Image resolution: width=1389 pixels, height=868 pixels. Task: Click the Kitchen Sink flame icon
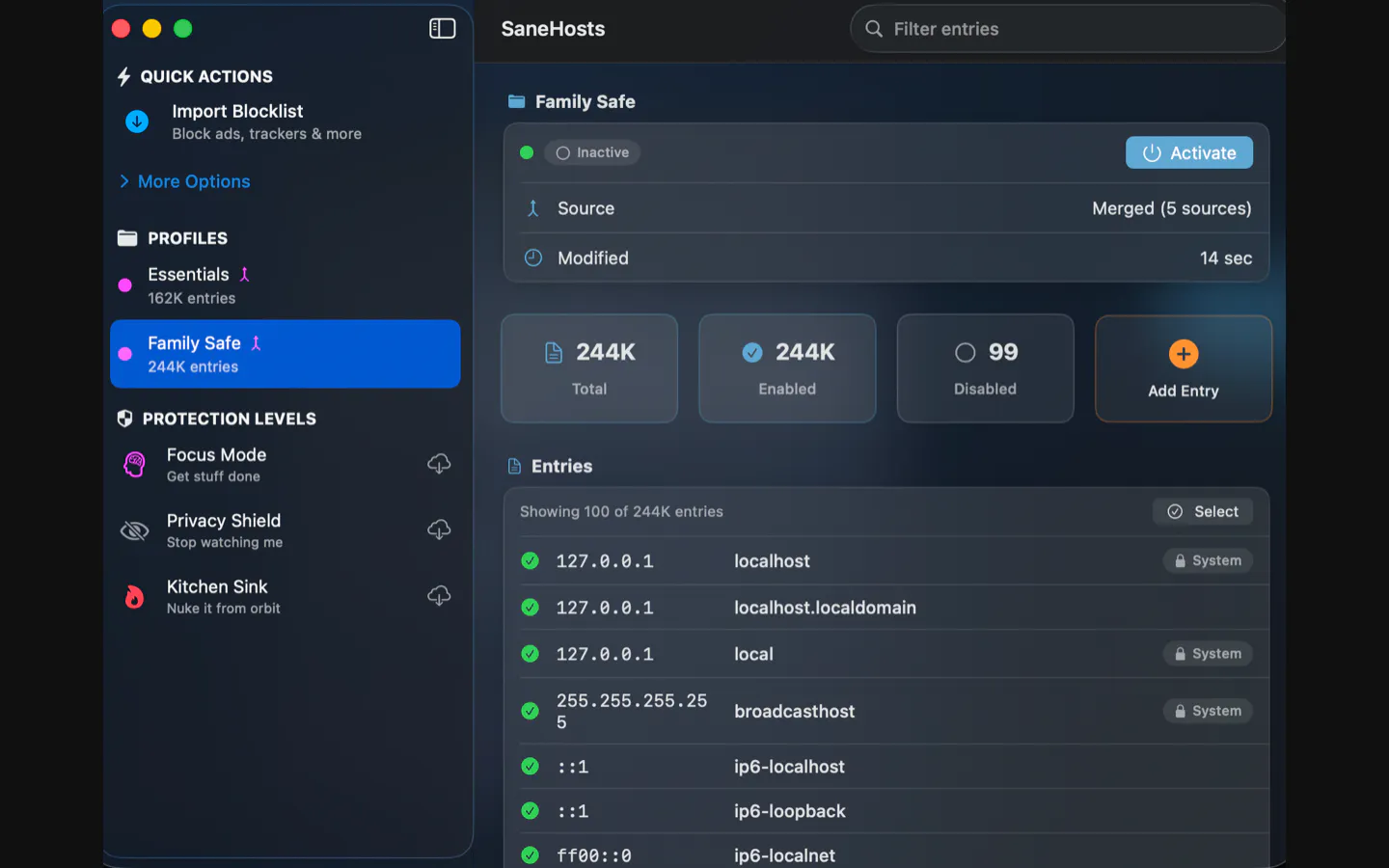point(134,597)
